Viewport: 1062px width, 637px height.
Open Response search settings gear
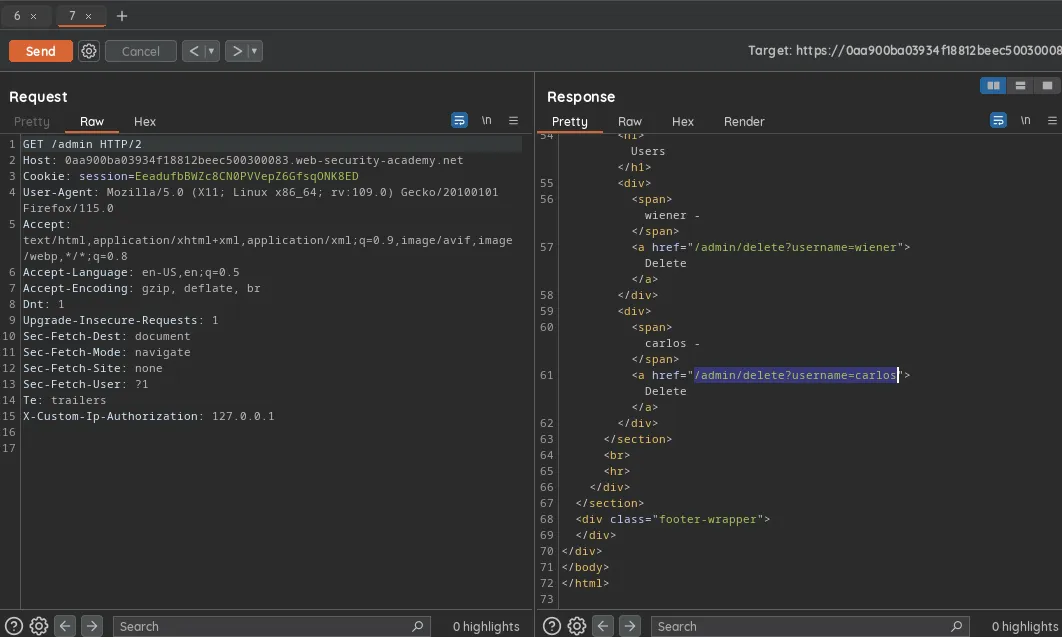pos(577,626)
